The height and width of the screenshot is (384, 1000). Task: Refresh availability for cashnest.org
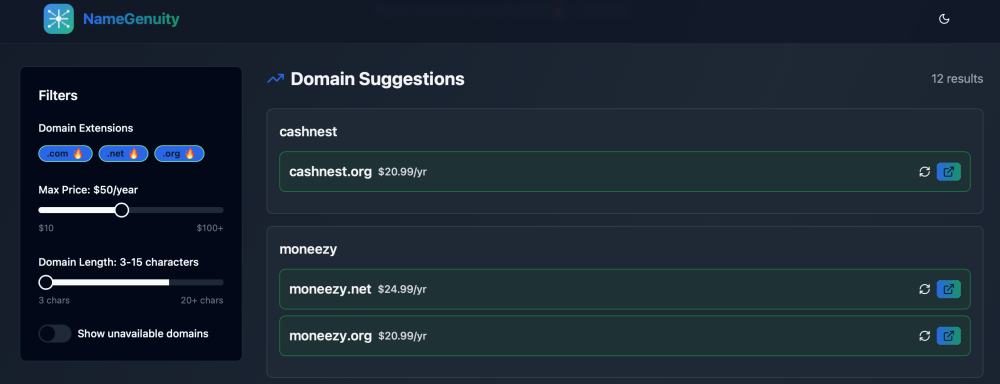pyautogui.click(x=924, y=172)
